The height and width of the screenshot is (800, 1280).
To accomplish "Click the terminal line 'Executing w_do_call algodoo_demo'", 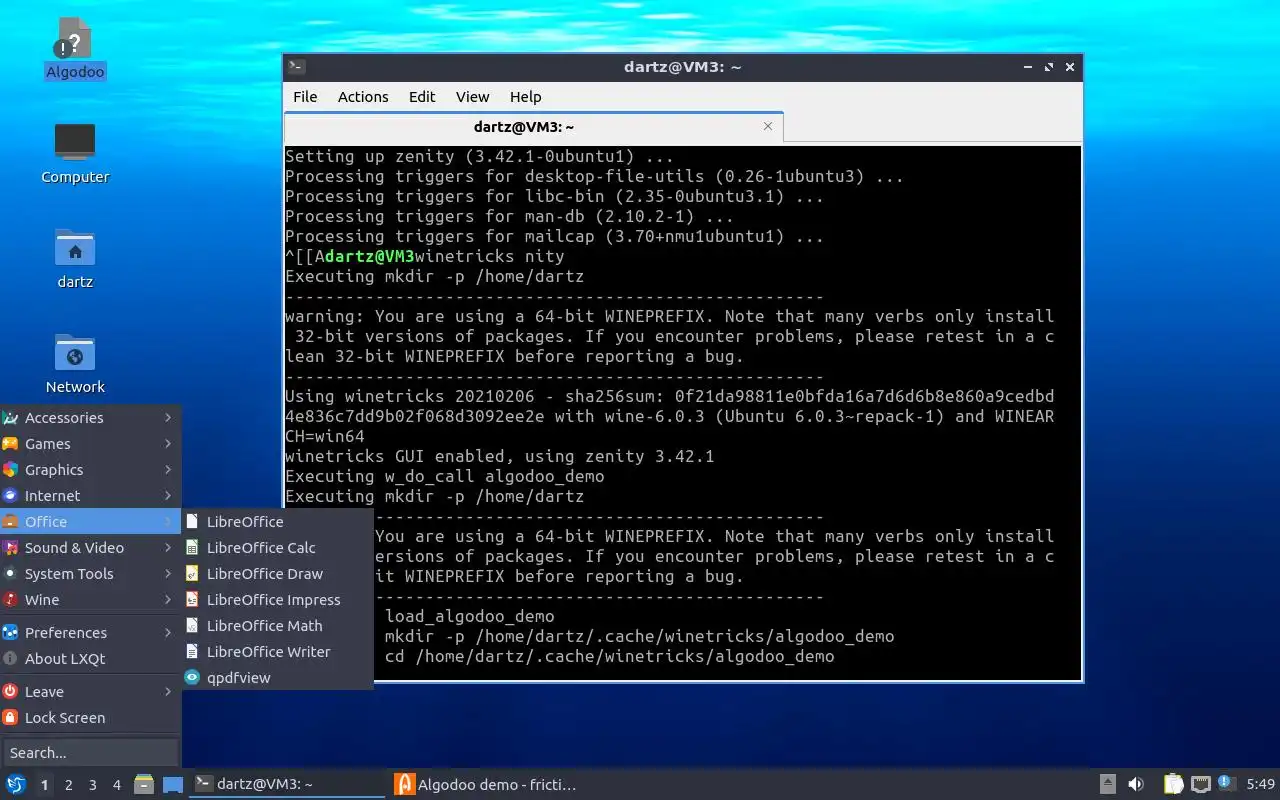I will pyautogui.click(x=445, y=476).
